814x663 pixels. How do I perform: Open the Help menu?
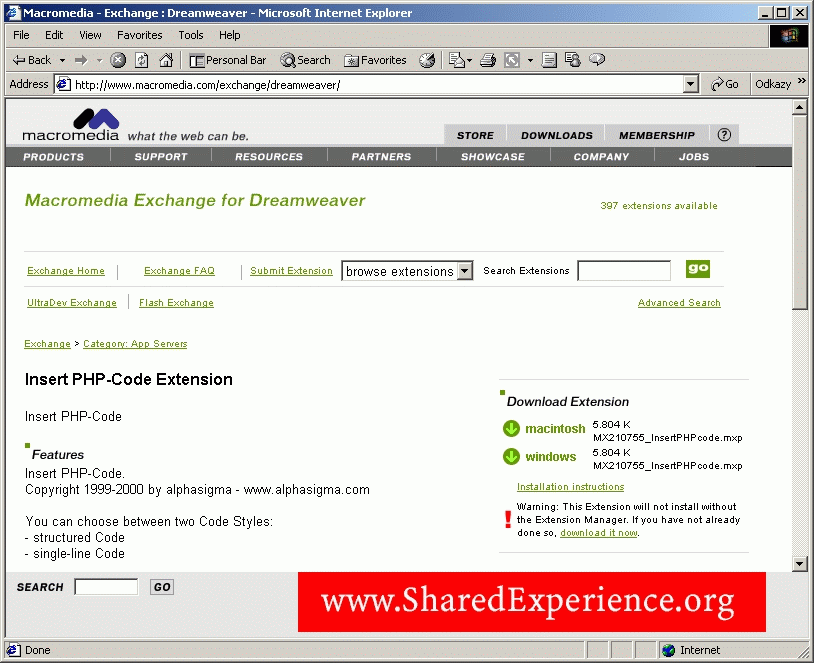(229, 35)
